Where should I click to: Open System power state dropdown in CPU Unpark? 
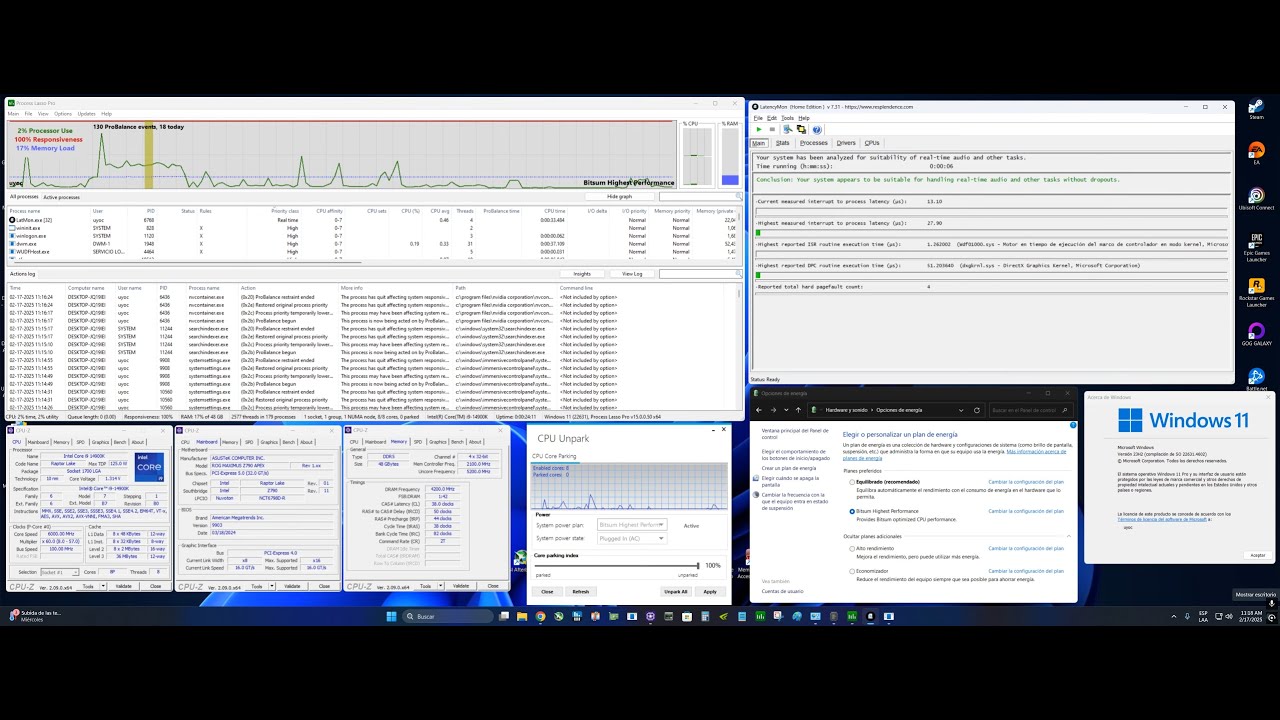(631, 538)
